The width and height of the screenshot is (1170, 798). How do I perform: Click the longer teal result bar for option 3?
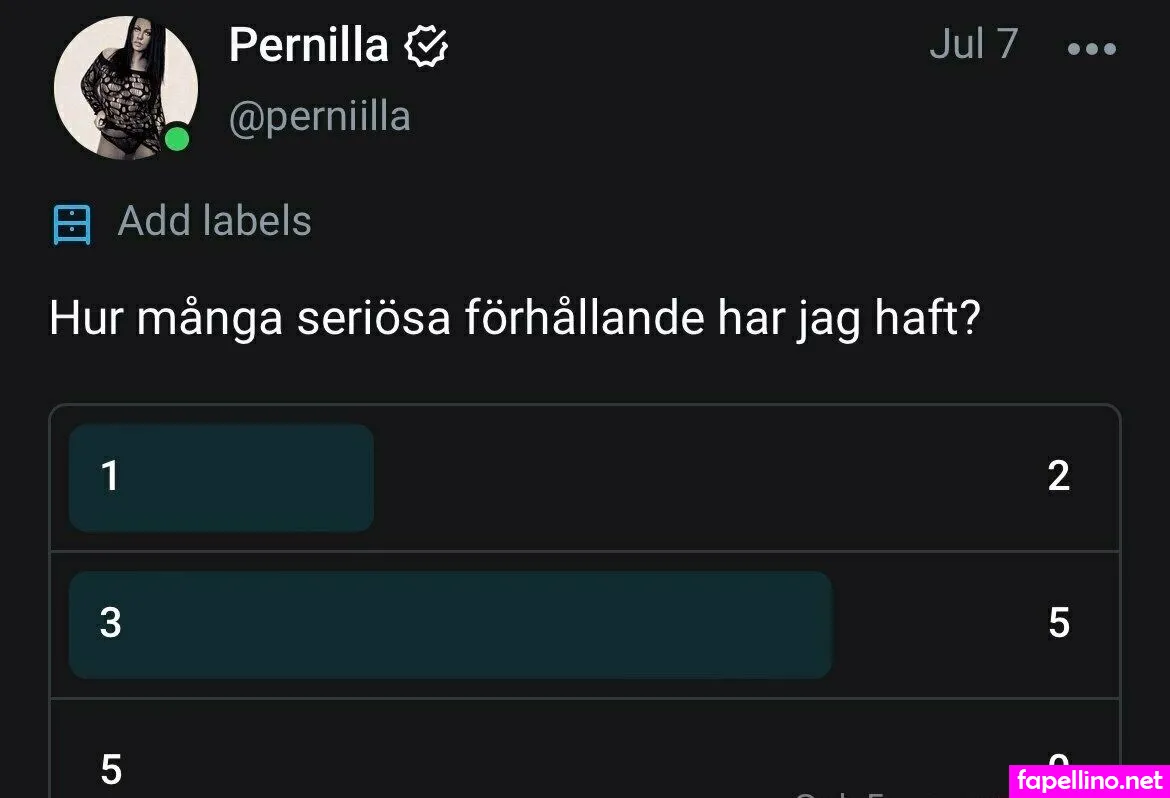tap(451, 625)
